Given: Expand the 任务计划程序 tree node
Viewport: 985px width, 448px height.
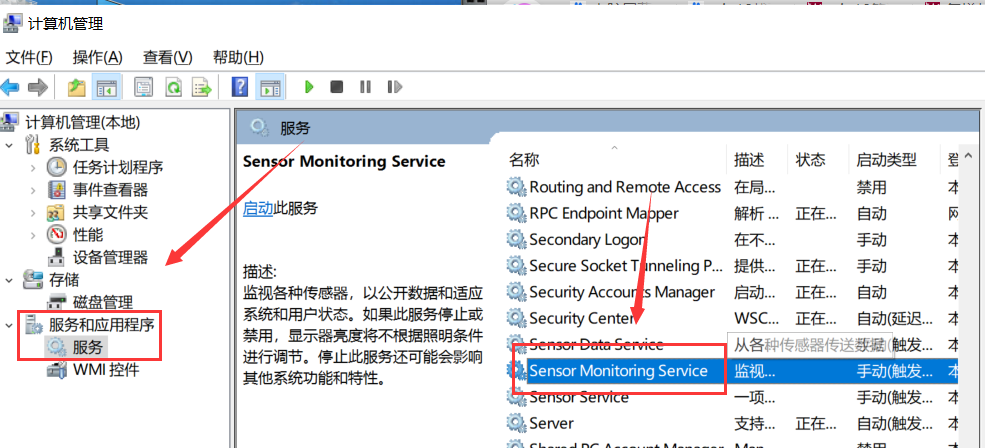Looking at the screenshot, I should click(34, 167).
